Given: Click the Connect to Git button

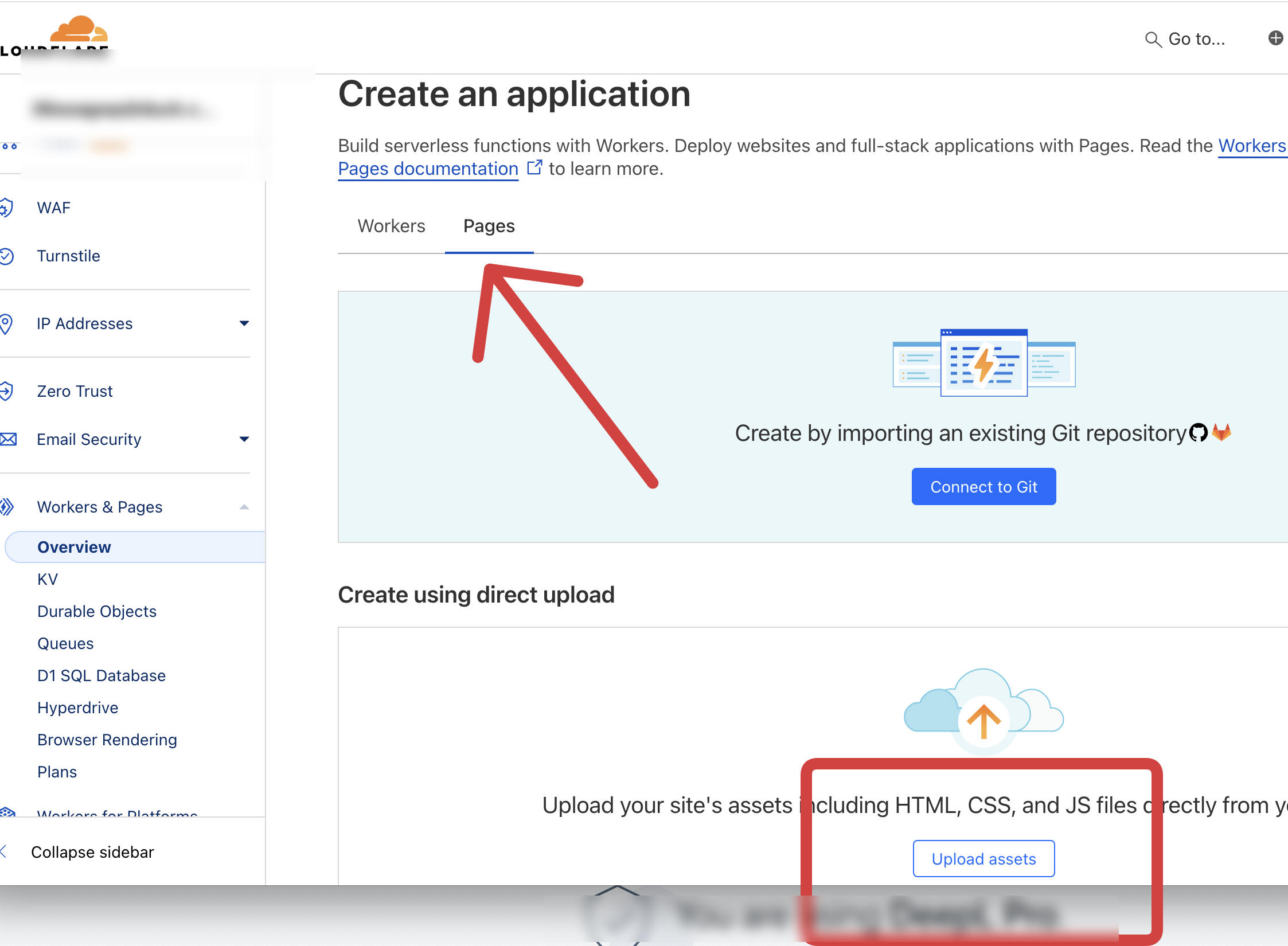Looking at the screenshot, I should click(x=983, y=487).
